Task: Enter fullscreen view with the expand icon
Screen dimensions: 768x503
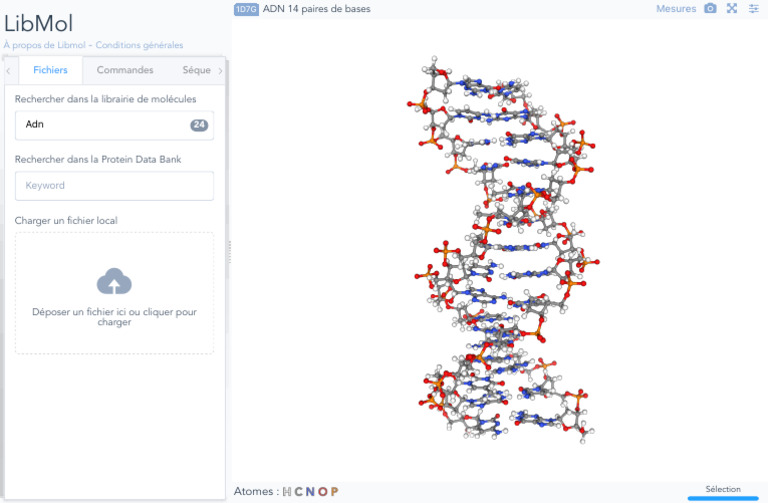Action: (732, 9)
